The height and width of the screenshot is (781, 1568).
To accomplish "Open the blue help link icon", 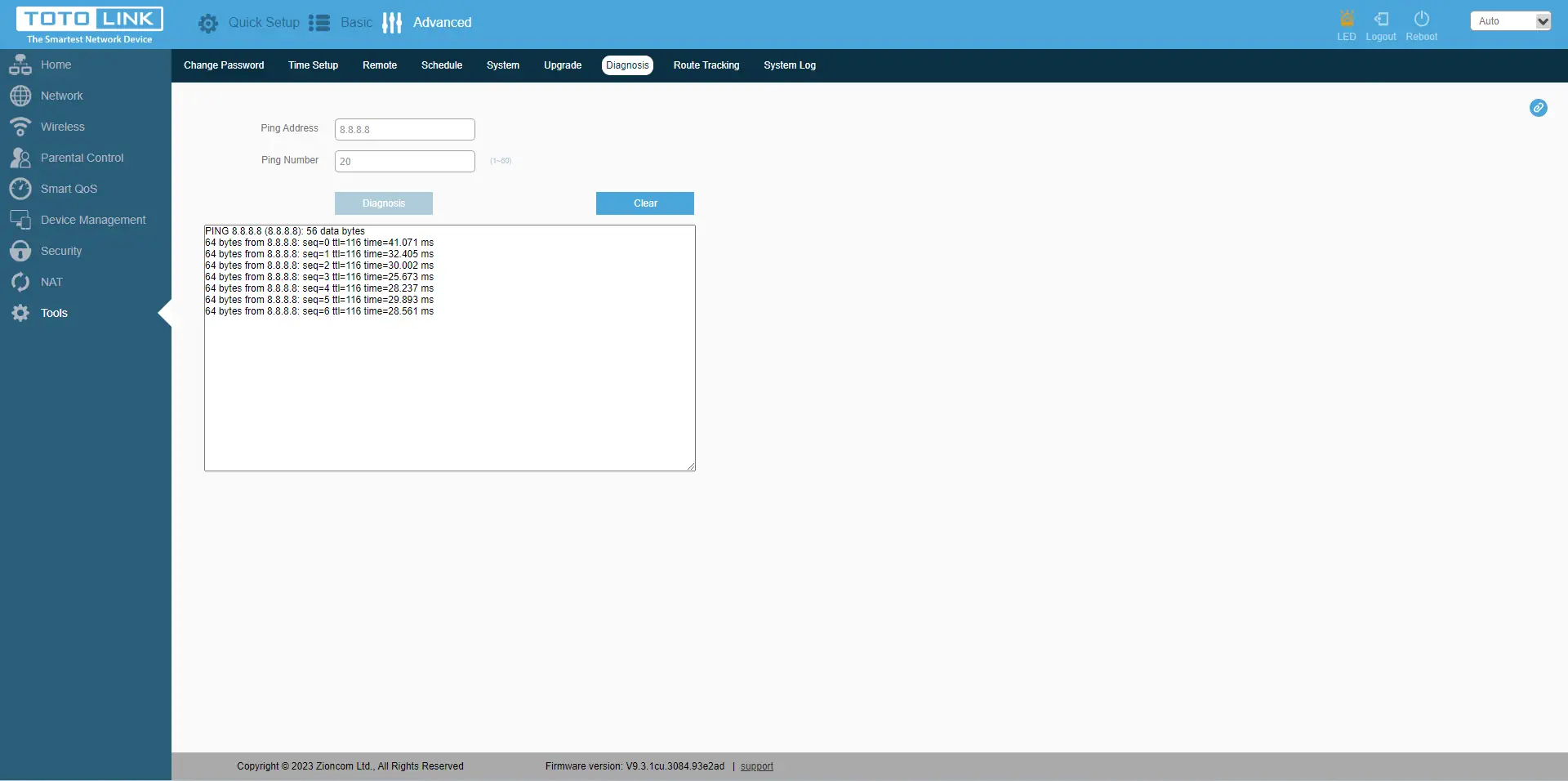I will (1538, 108).
